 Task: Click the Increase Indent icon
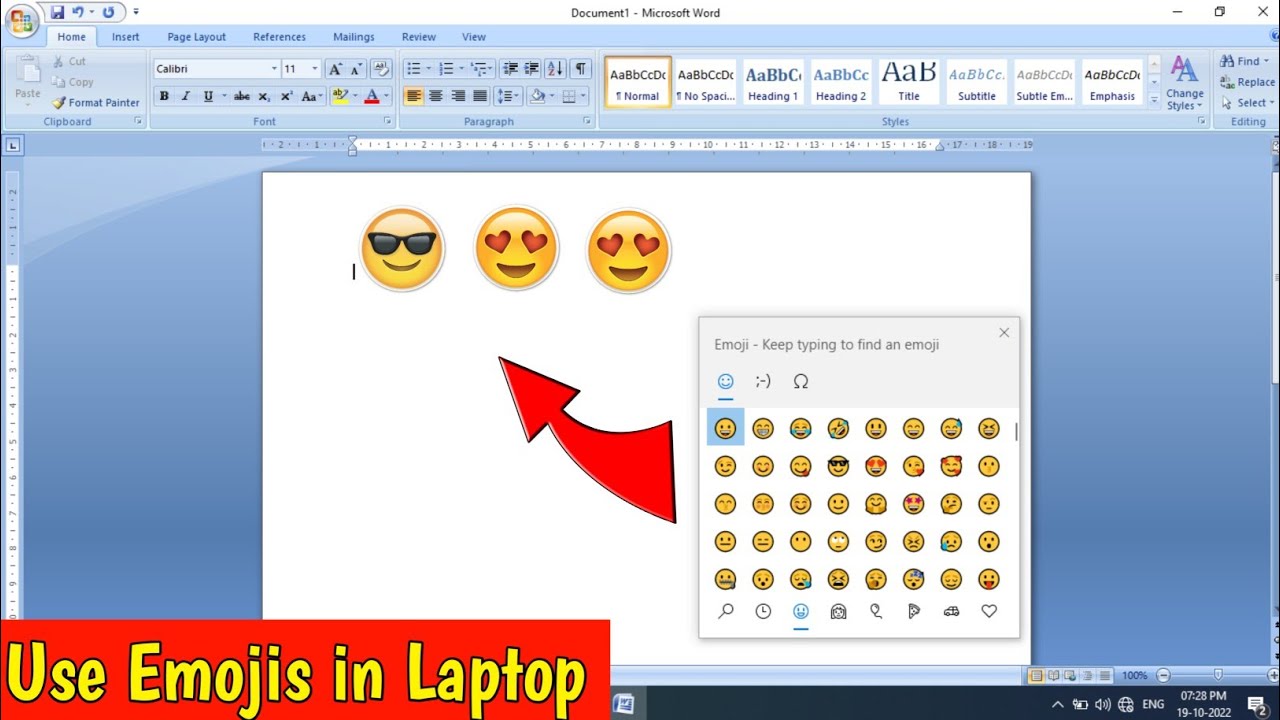pos(531,69)
